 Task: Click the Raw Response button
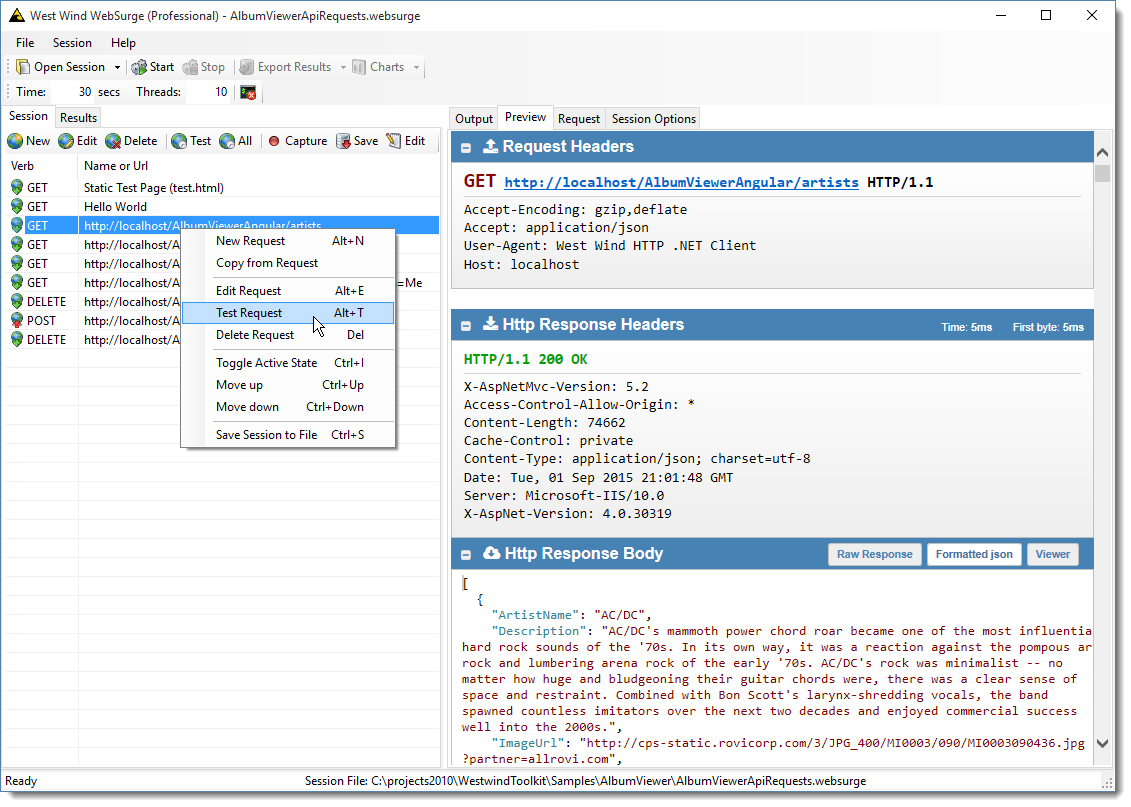tap(874, 555)
